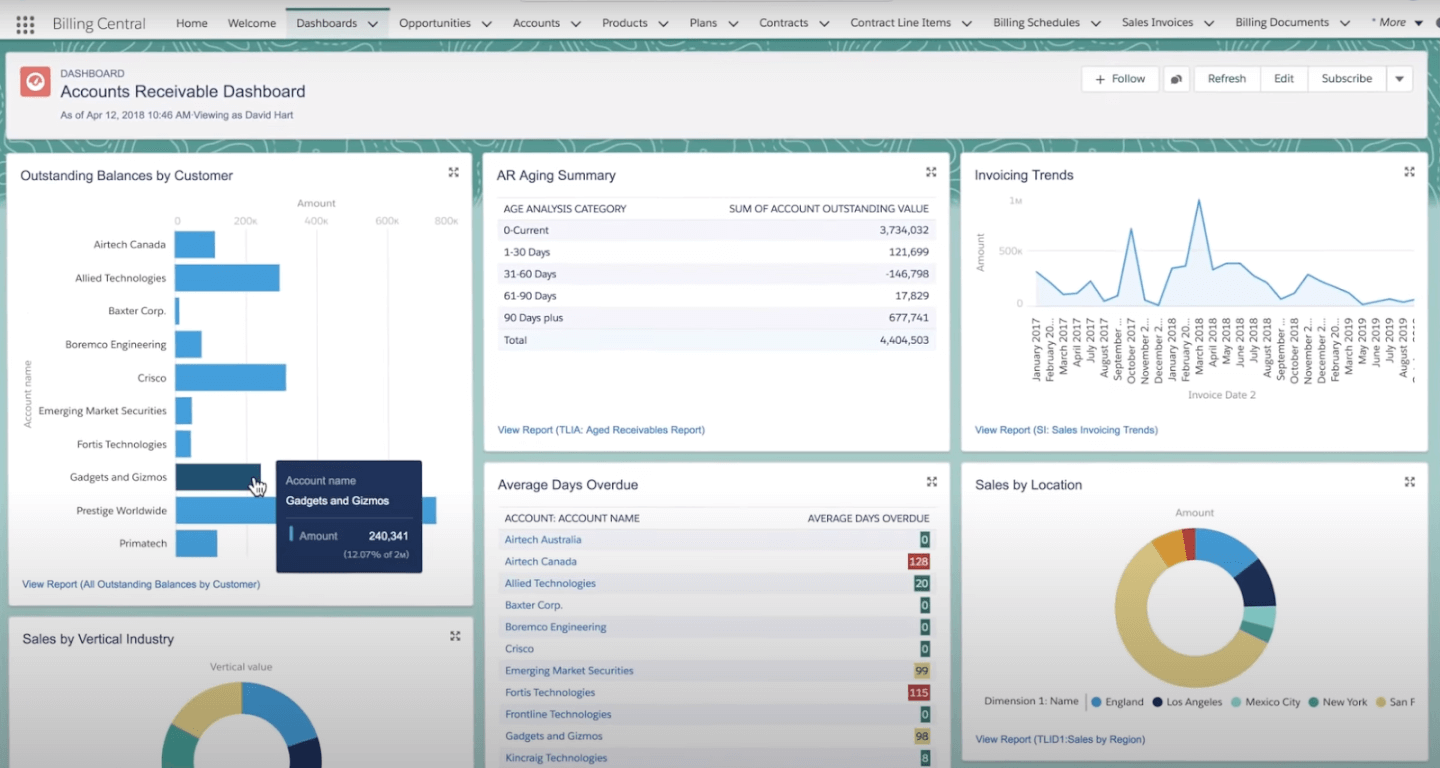Open the Dashboards tab dropdown arrow
The height and width of the screenshot is (768, 1440).
click(373, 24)
